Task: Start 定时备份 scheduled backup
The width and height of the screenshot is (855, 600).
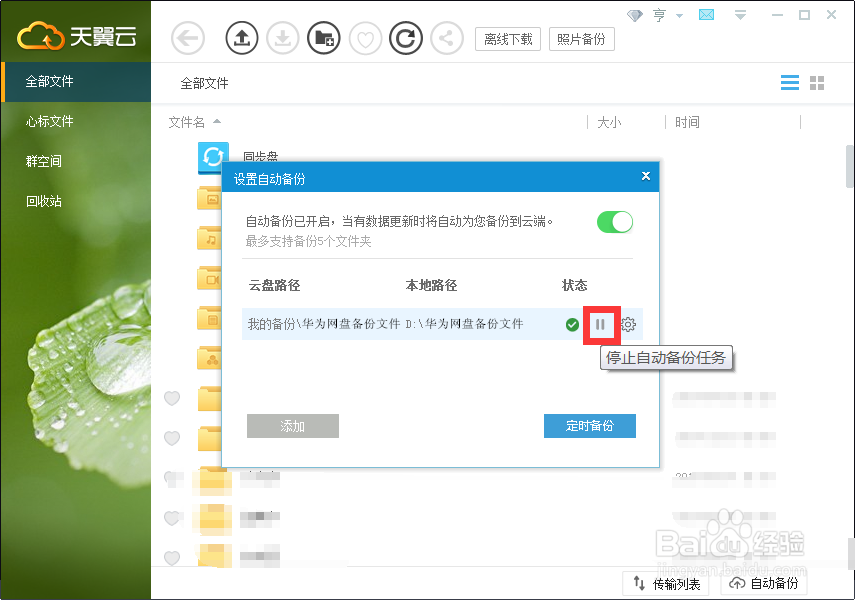Action: tap(589, 425)
